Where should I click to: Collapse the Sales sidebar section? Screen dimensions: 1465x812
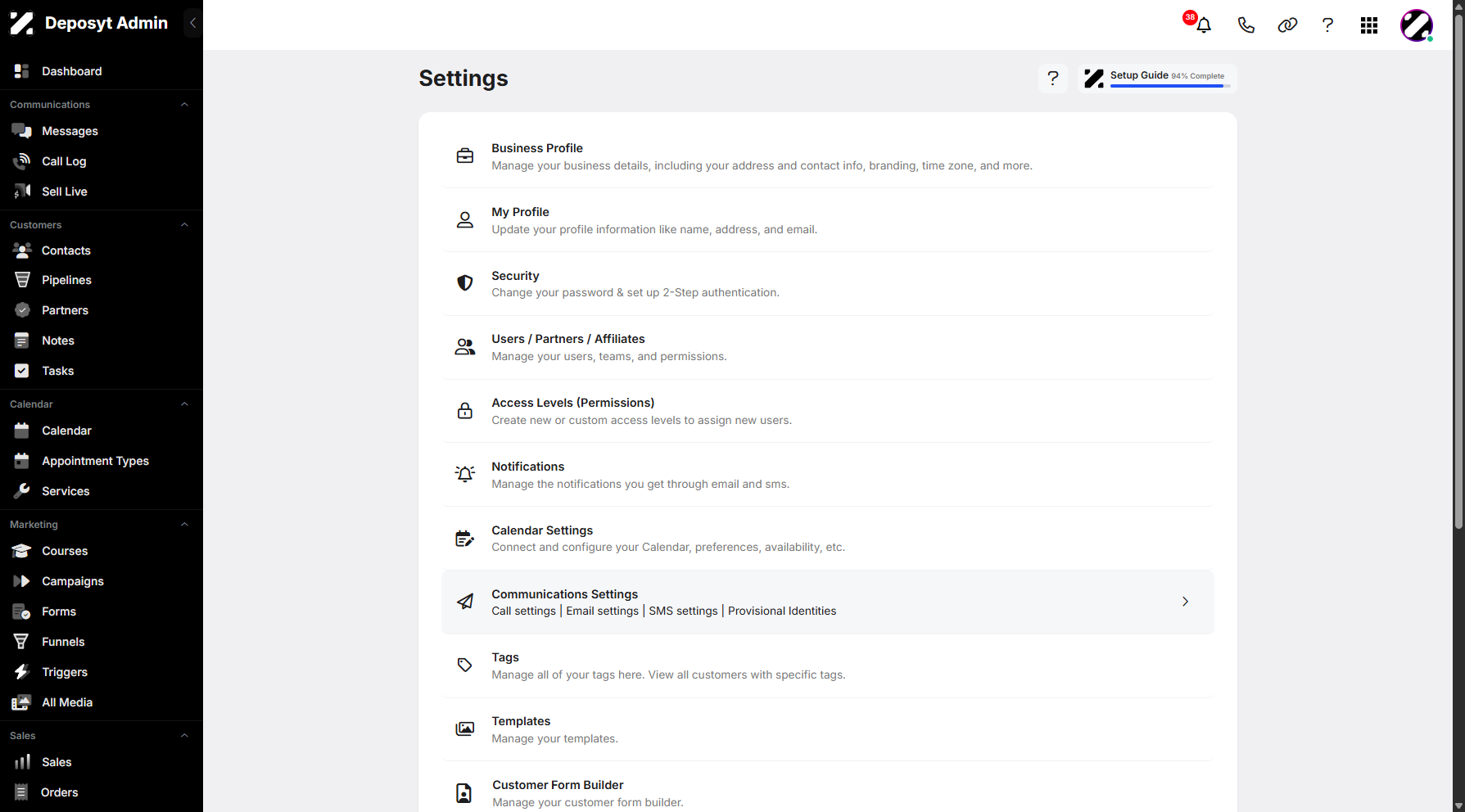click(x=184, y=736)
